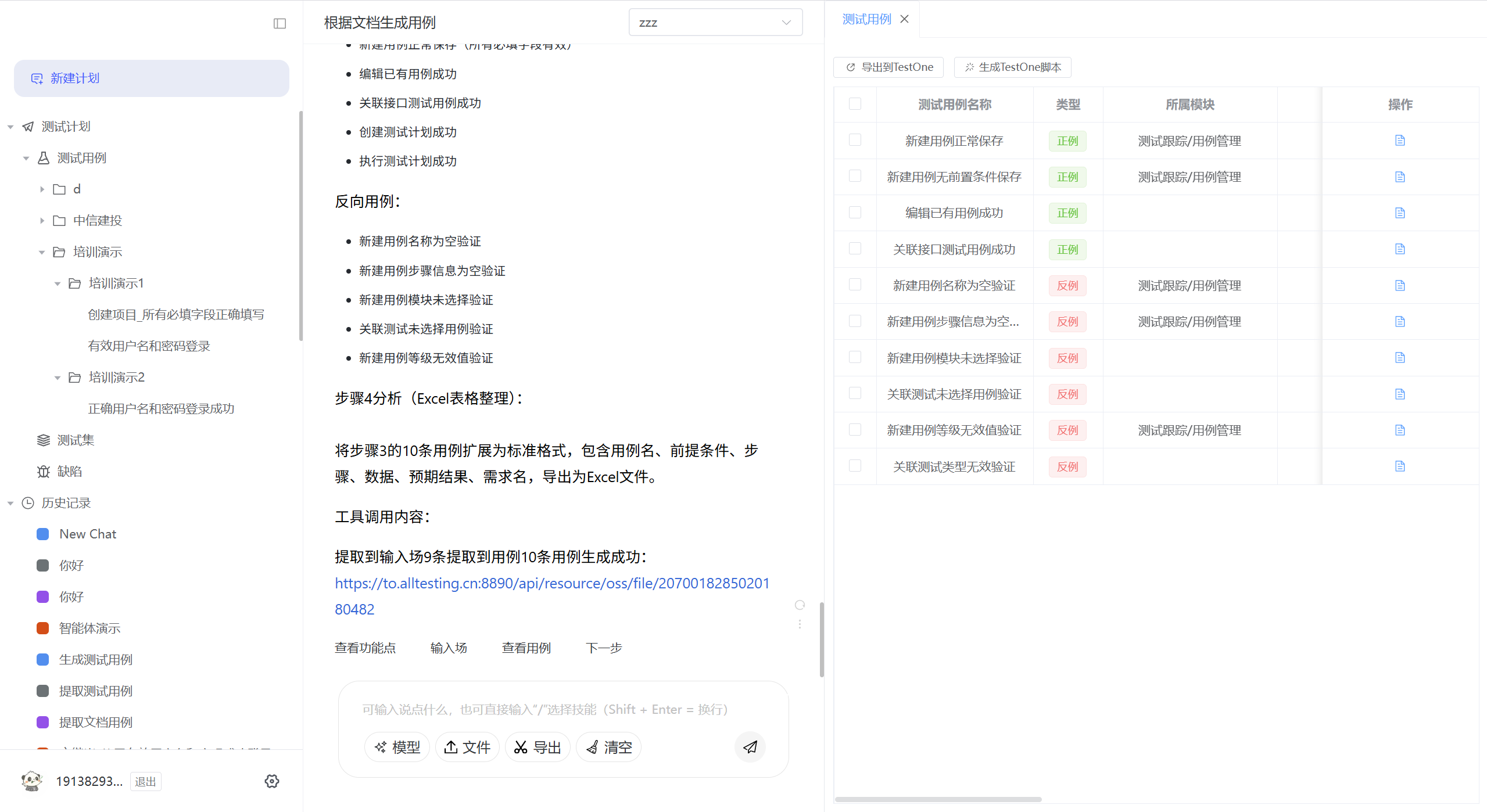The image size is (1487, 812).
Task: Collapse the 培训演示1 folder arrow
Action: (58, 283)
